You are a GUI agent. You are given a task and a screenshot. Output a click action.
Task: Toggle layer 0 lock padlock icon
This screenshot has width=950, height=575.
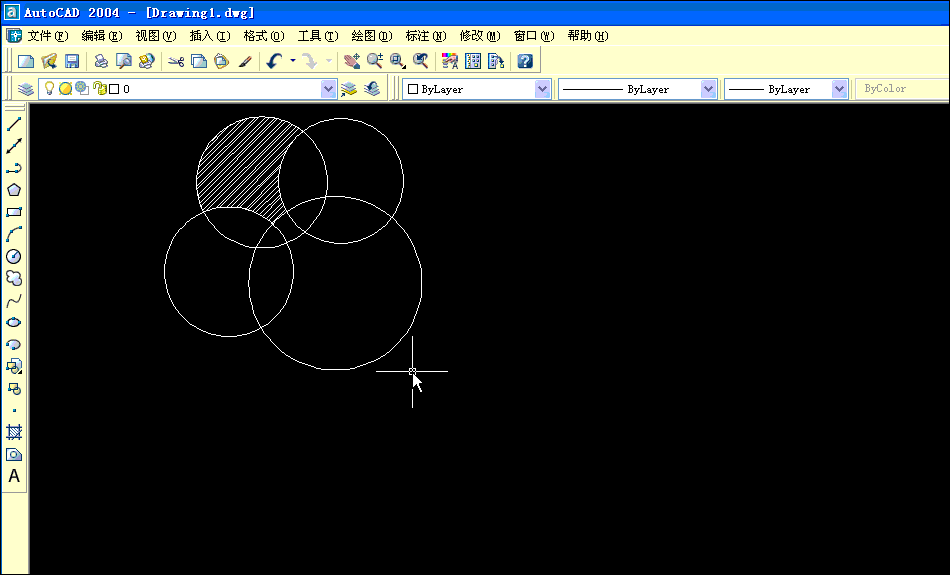point(100,88)
